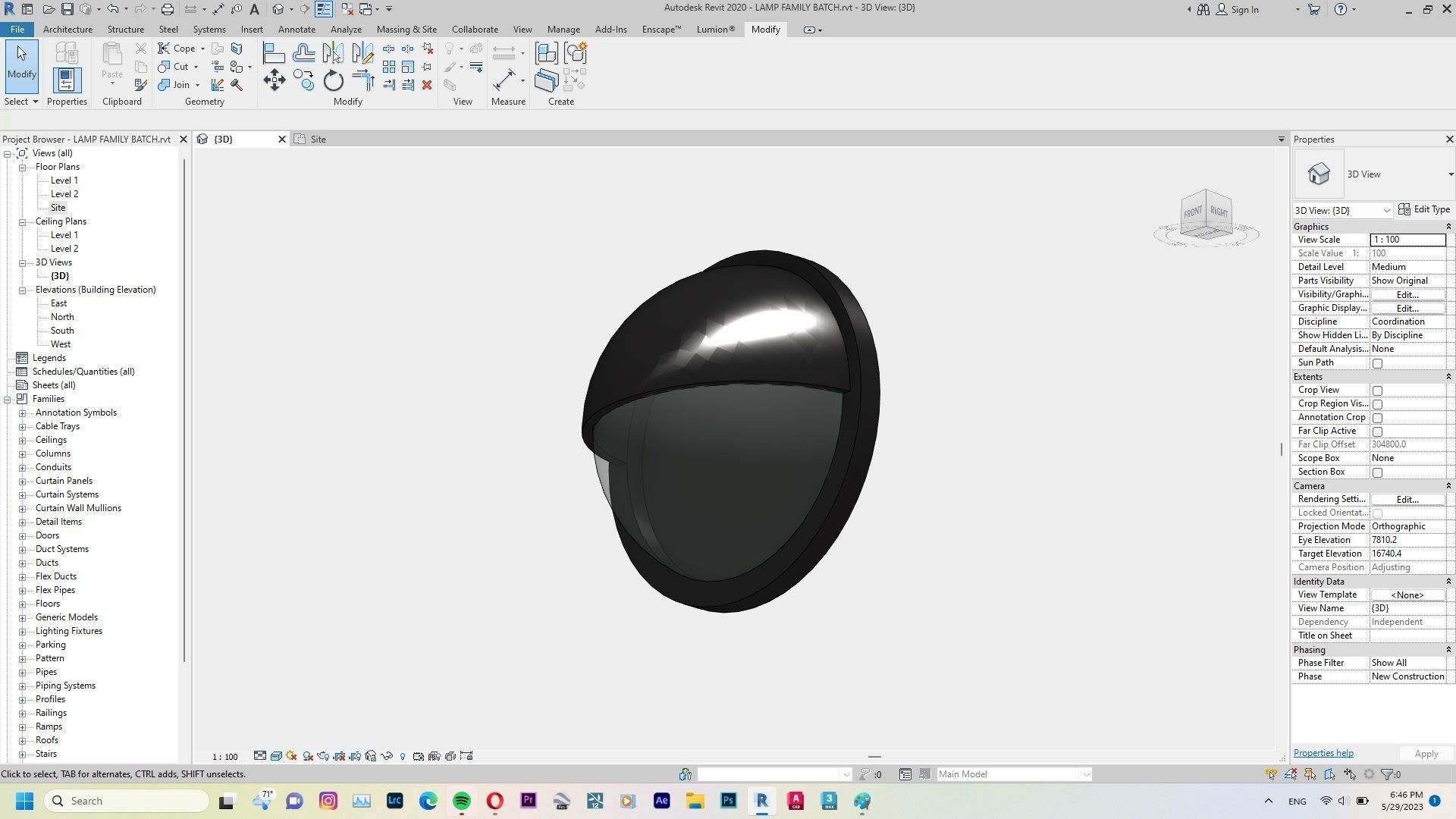Click the Edit Type button

click(x=1423, y=210)
